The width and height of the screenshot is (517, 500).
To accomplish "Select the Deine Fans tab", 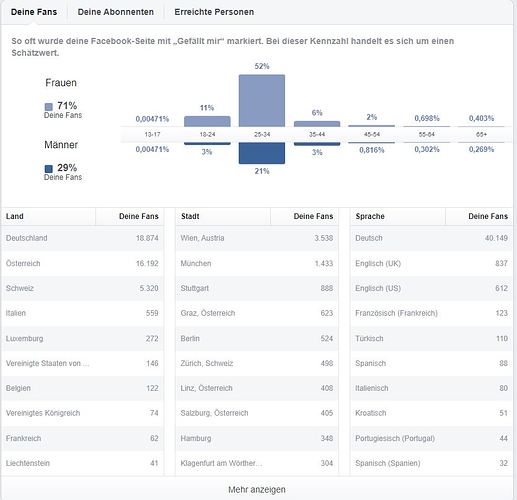I will point(34,12).
